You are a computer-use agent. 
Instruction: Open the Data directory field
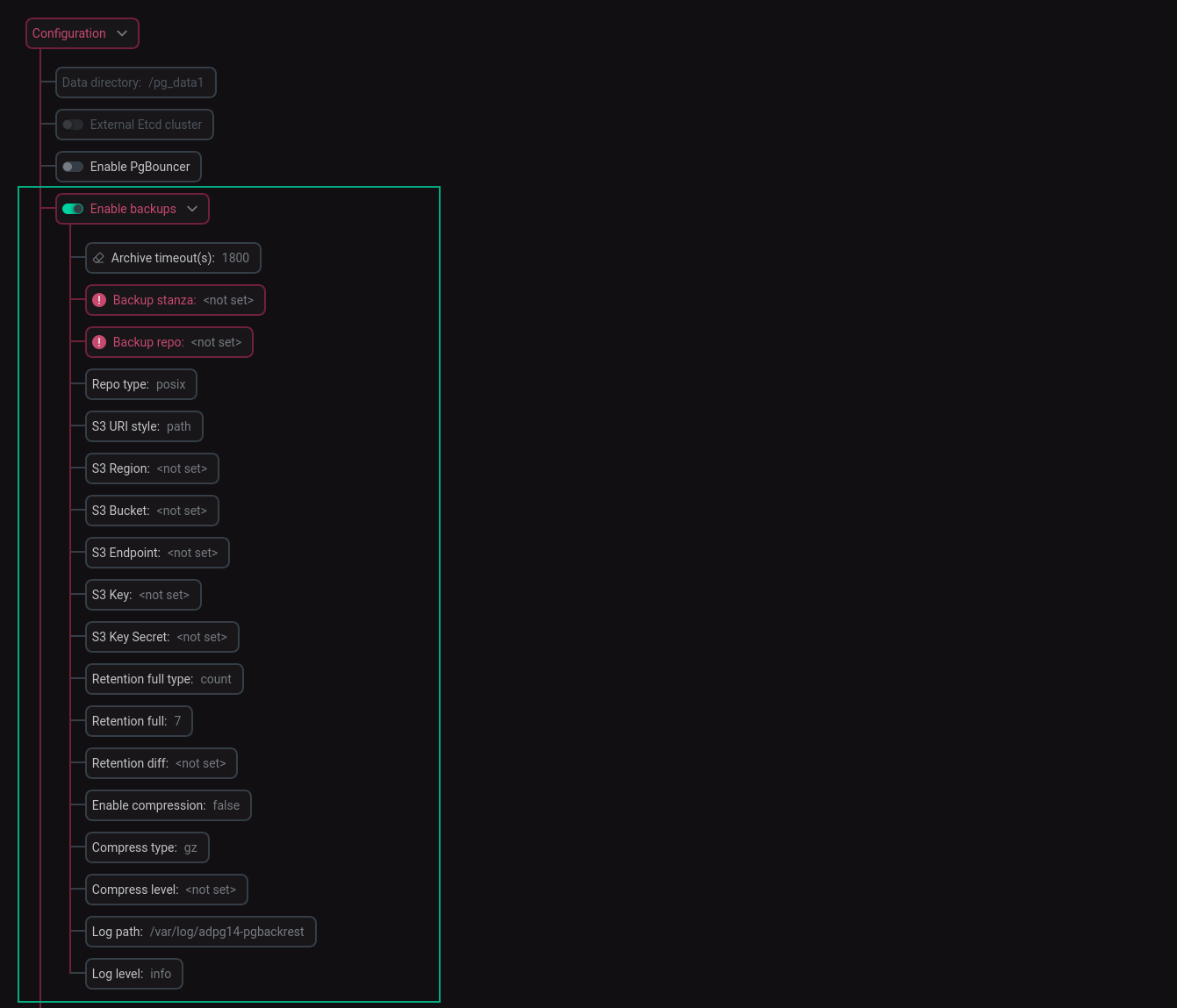pyautogui.click(x=136, y=82)
